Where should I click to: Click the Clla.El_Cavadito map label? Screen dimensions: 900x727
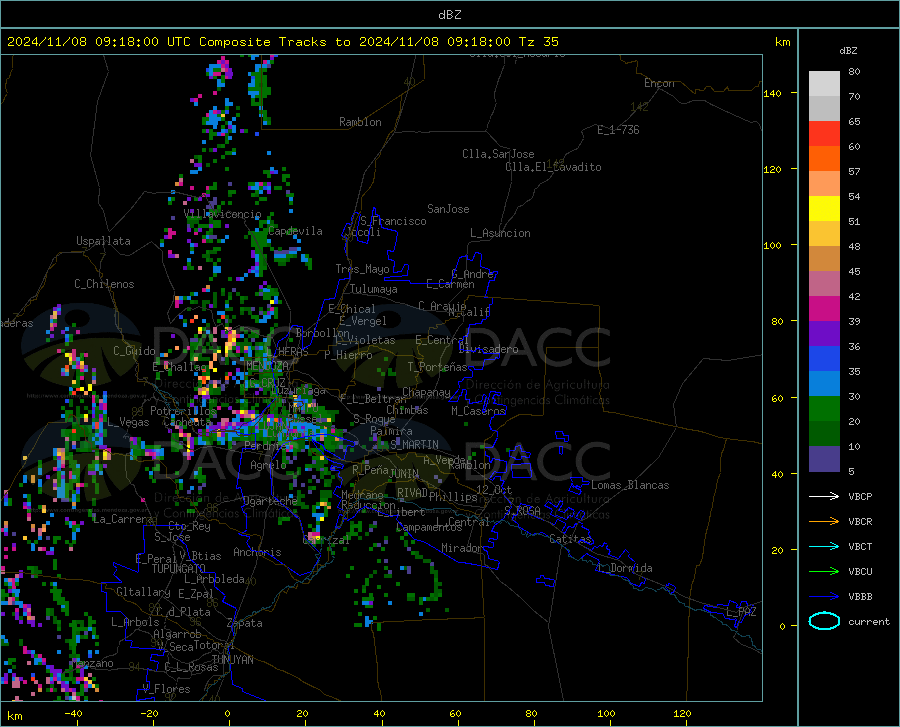[553, 167]
